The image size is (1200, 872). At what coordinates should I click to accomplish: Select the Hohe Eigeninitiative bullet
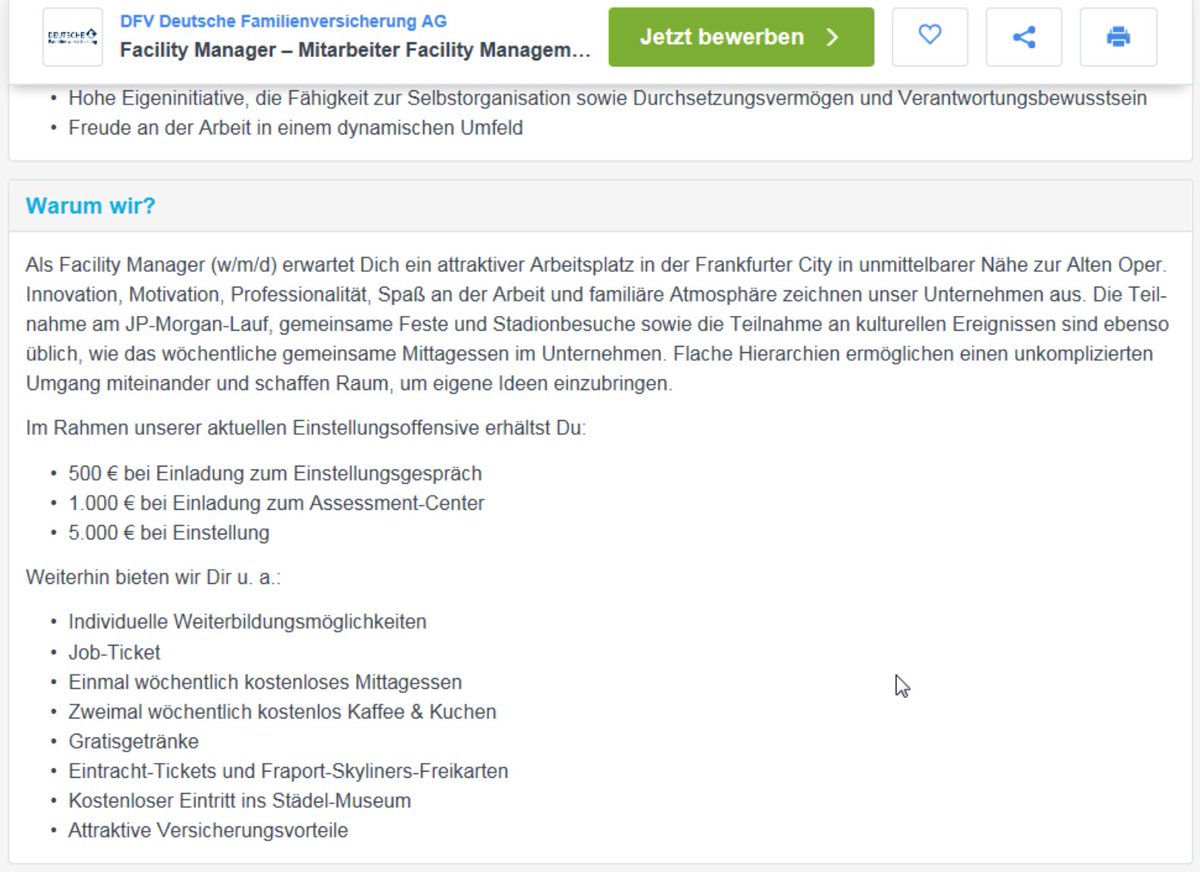[x=607, y=99]
